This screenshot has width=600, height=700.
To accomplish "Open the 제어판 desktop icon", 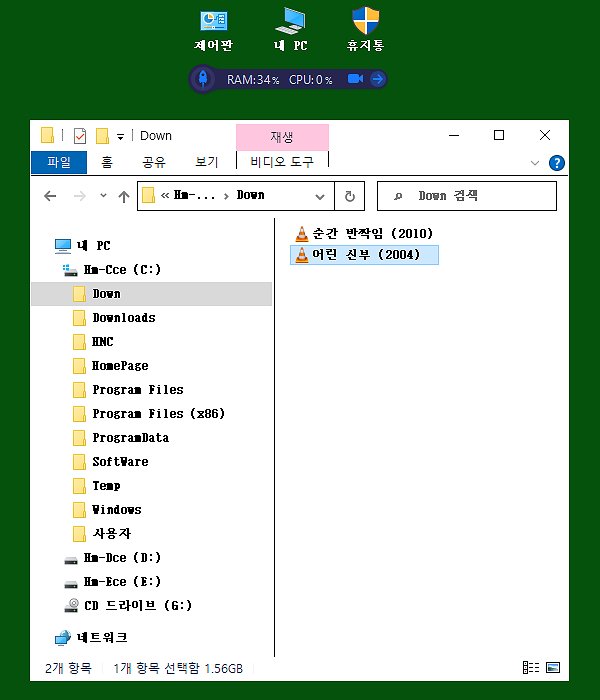I will click(213, 30).
